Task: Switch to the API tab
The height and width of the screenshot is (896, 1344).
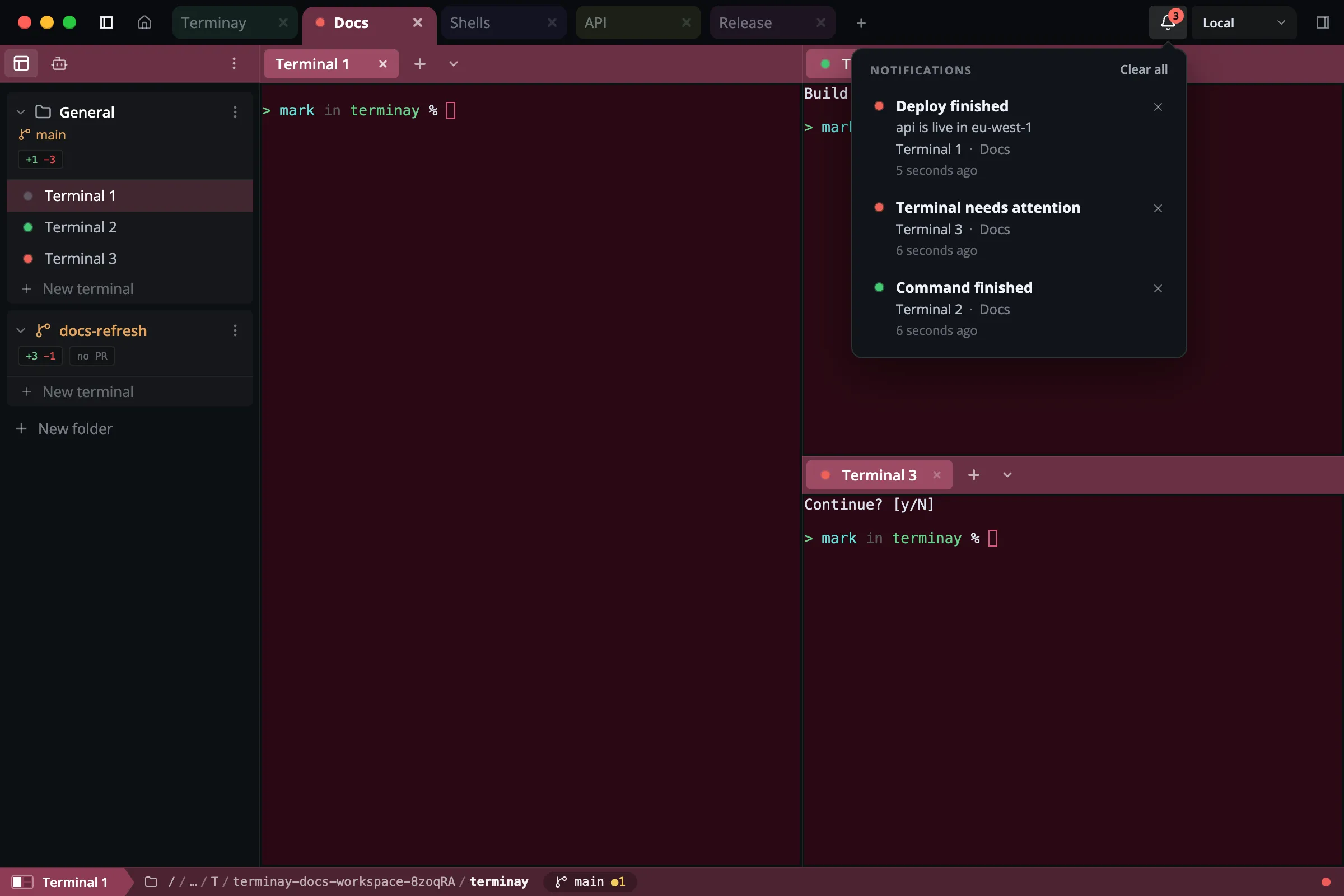Action: [x=638, y=23]
